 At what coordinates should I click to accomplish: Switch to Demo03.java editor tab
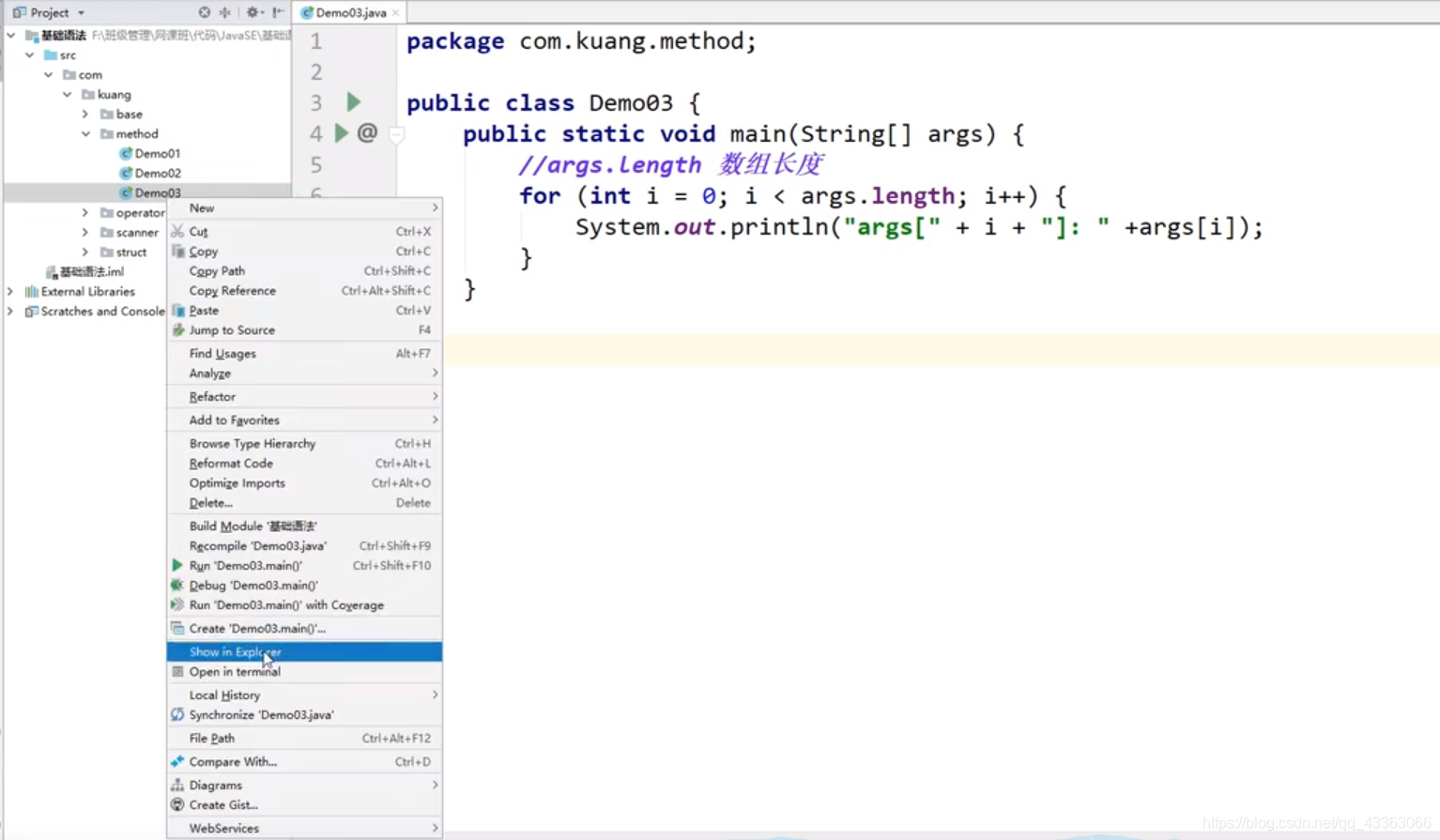[x=350, y=12]
